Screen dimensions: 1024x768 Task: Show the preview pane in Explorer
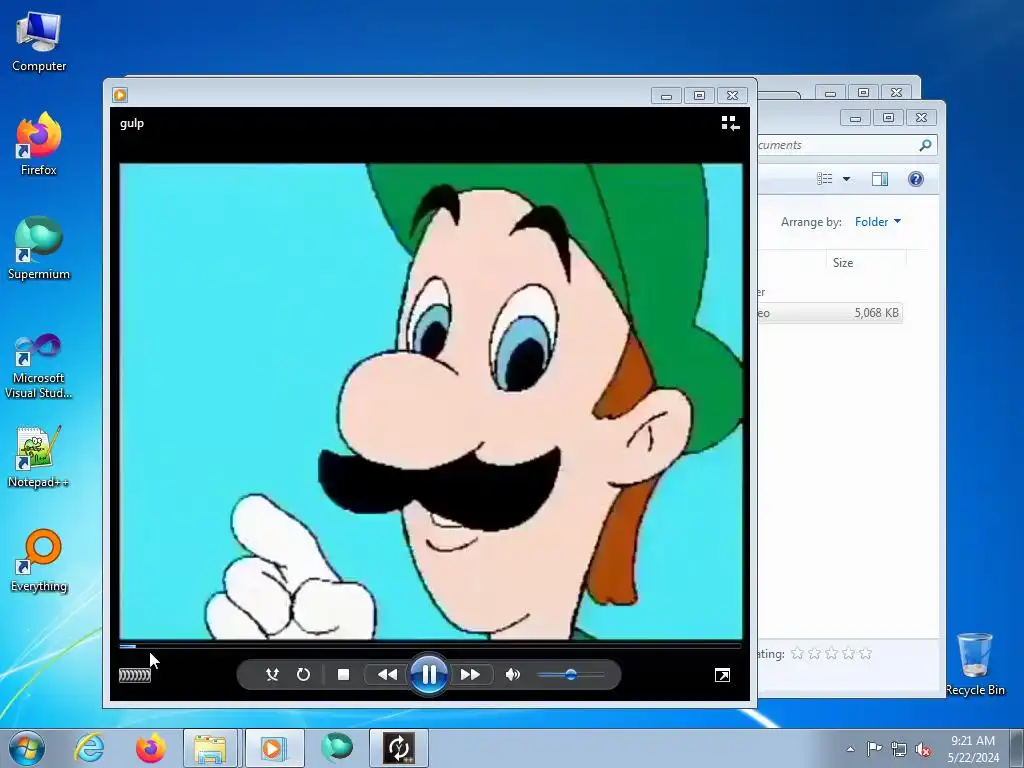(880, 180)
